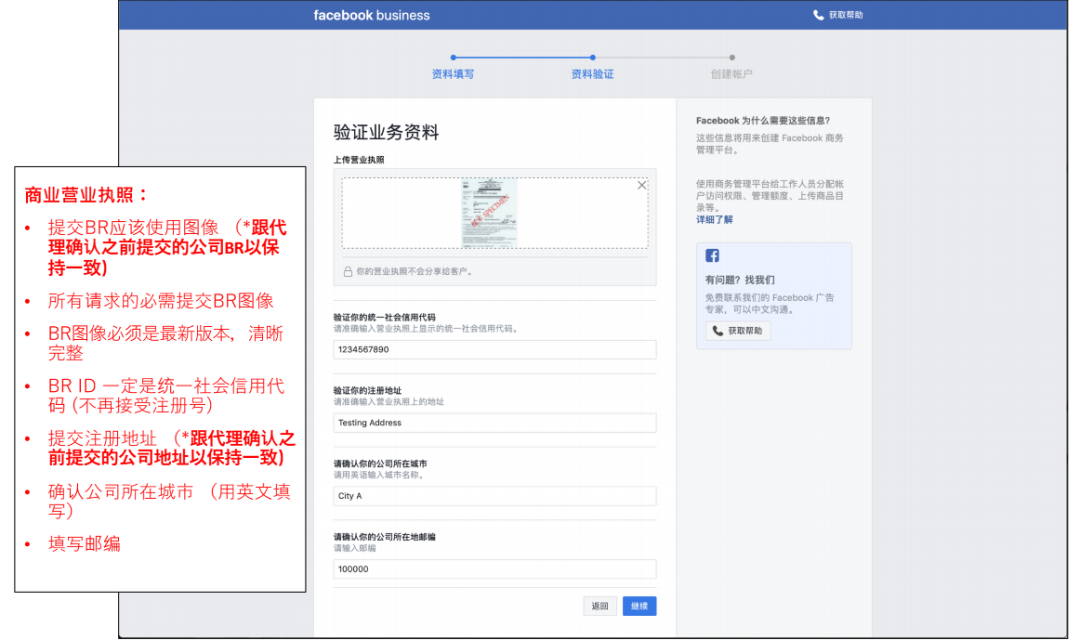1080x640 pixels.
Task: Click the Facebook 为什么需要这些信息 heading
Action: point(763,121)
